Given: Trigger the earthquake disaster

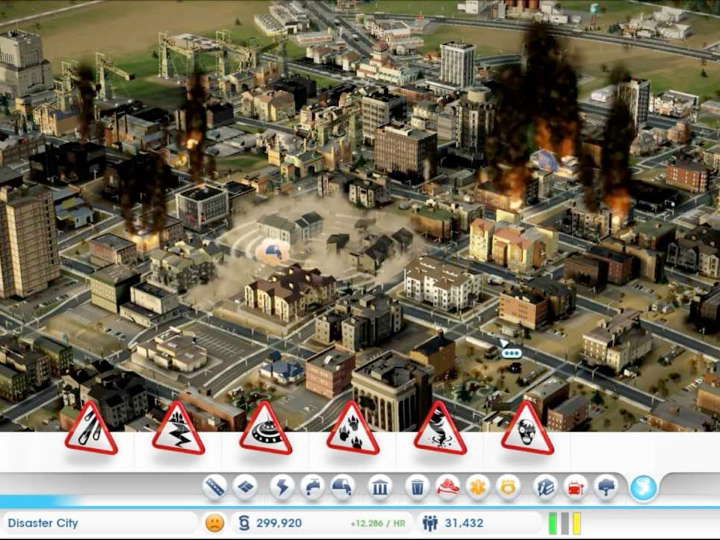Looking at the screenshot, I should click(x=178, y=428).
